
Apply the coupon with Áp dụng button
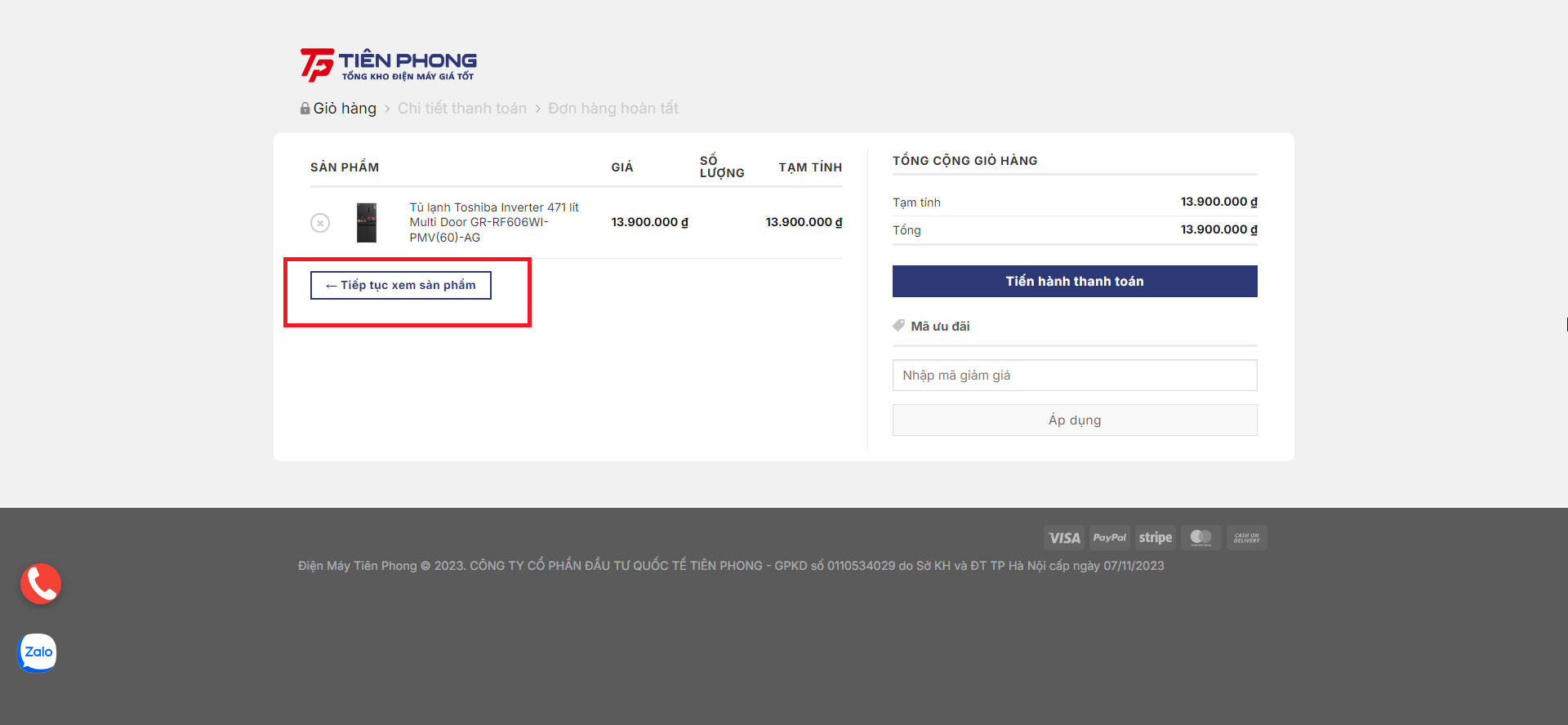click(x=1074, y=420)
